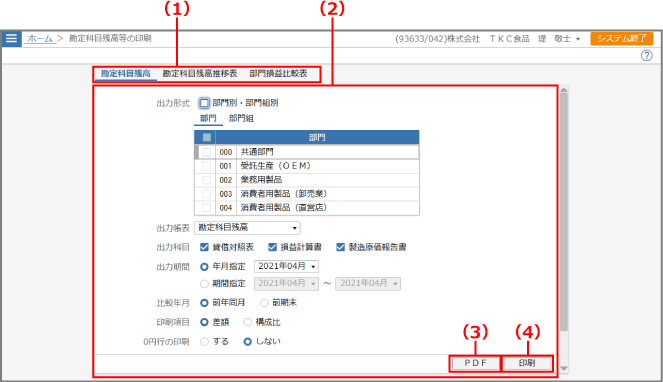Viewport: 663px width, 382px height.
Task: Go to the ホーム breadcrumb link
Action: (x=40, y=38)
